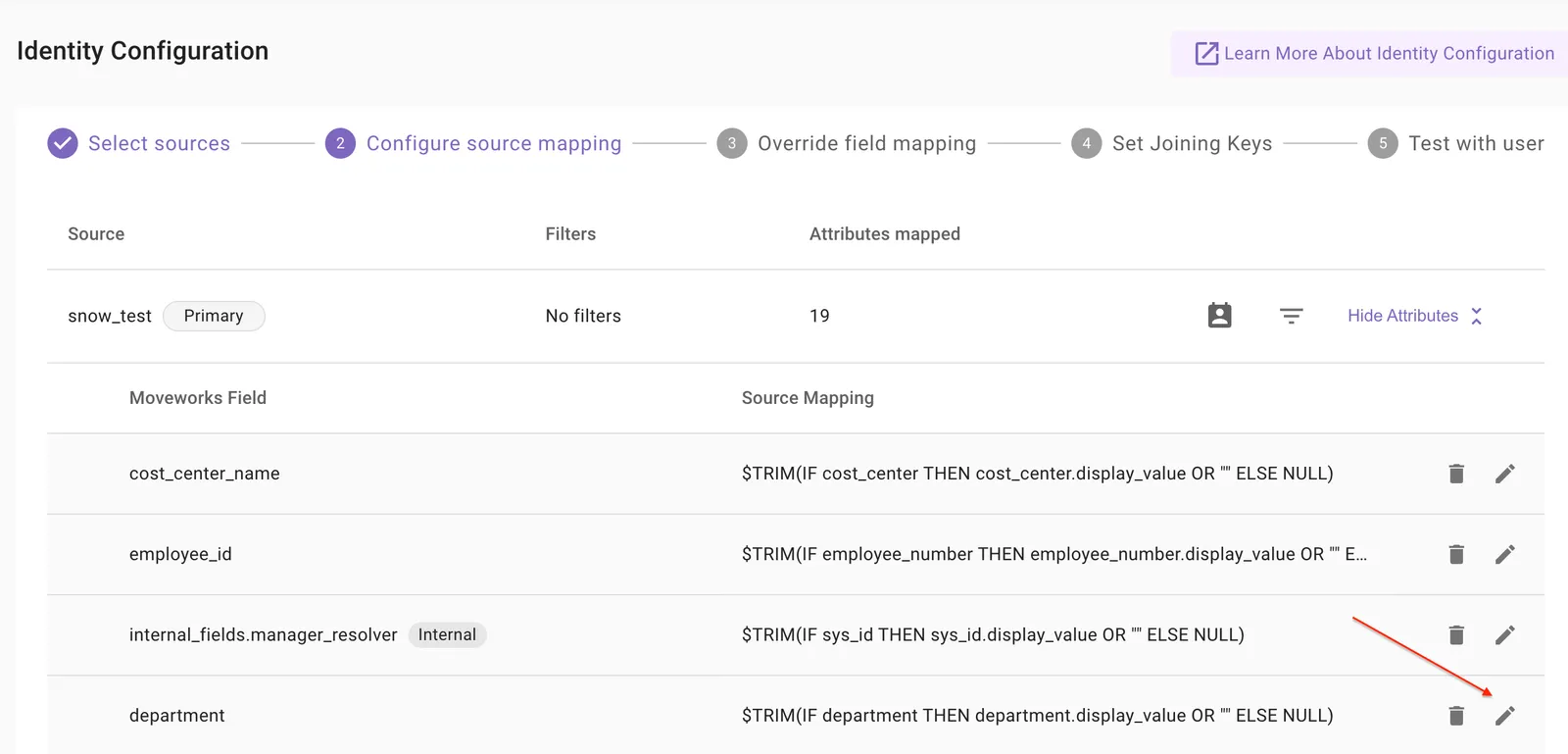Open the snow_test filter icon
1568x754 pixels.
tap(1292, 316)
